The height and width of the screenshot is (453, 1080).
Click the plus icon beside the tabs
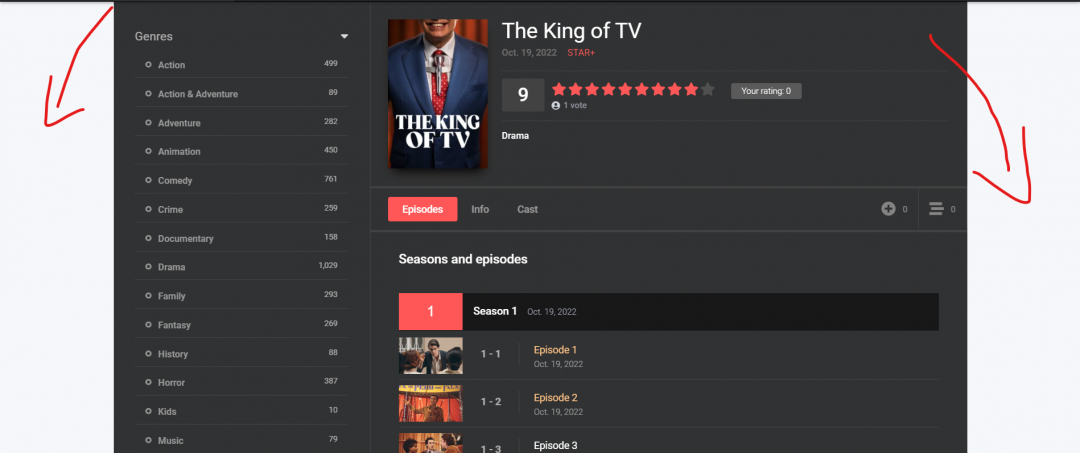point(888,209)
